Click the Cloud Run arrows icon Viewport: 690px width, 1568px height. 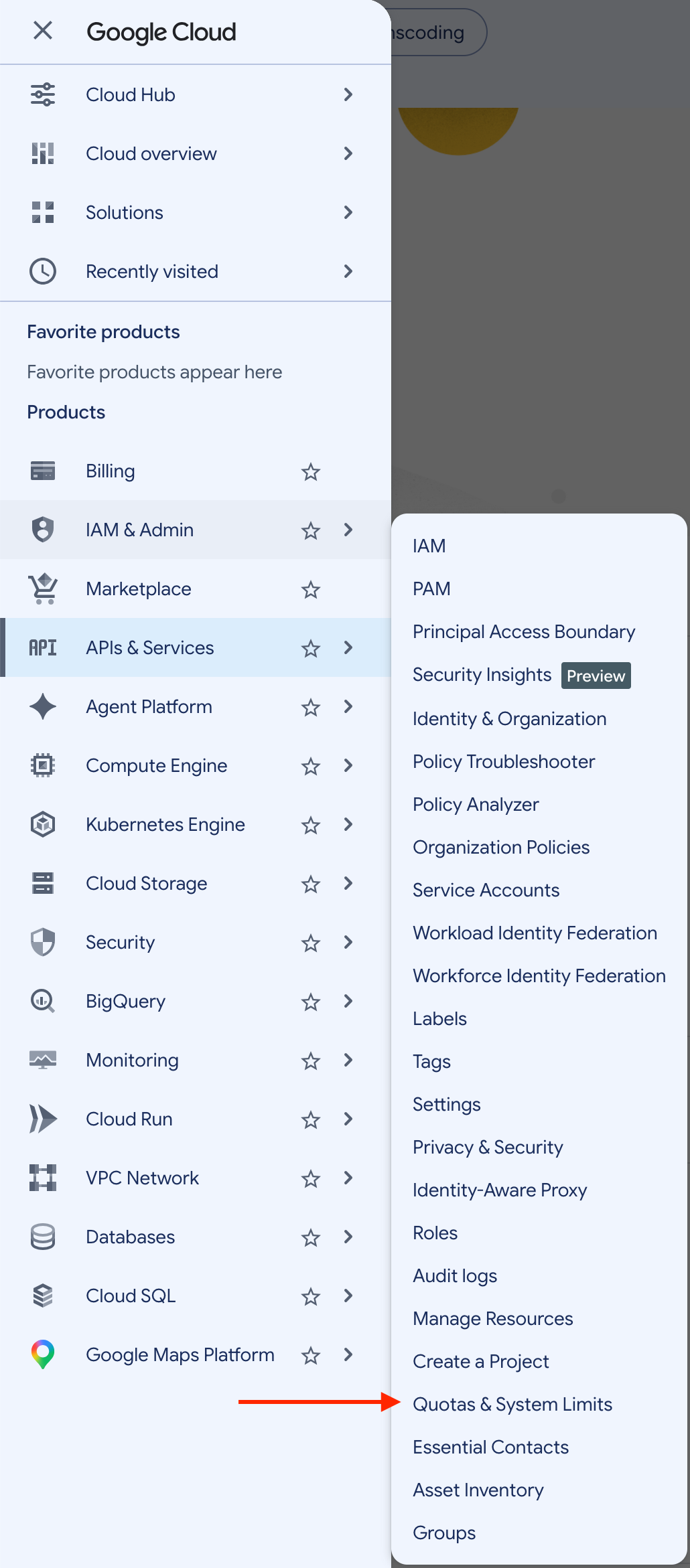coord(43,1119)
